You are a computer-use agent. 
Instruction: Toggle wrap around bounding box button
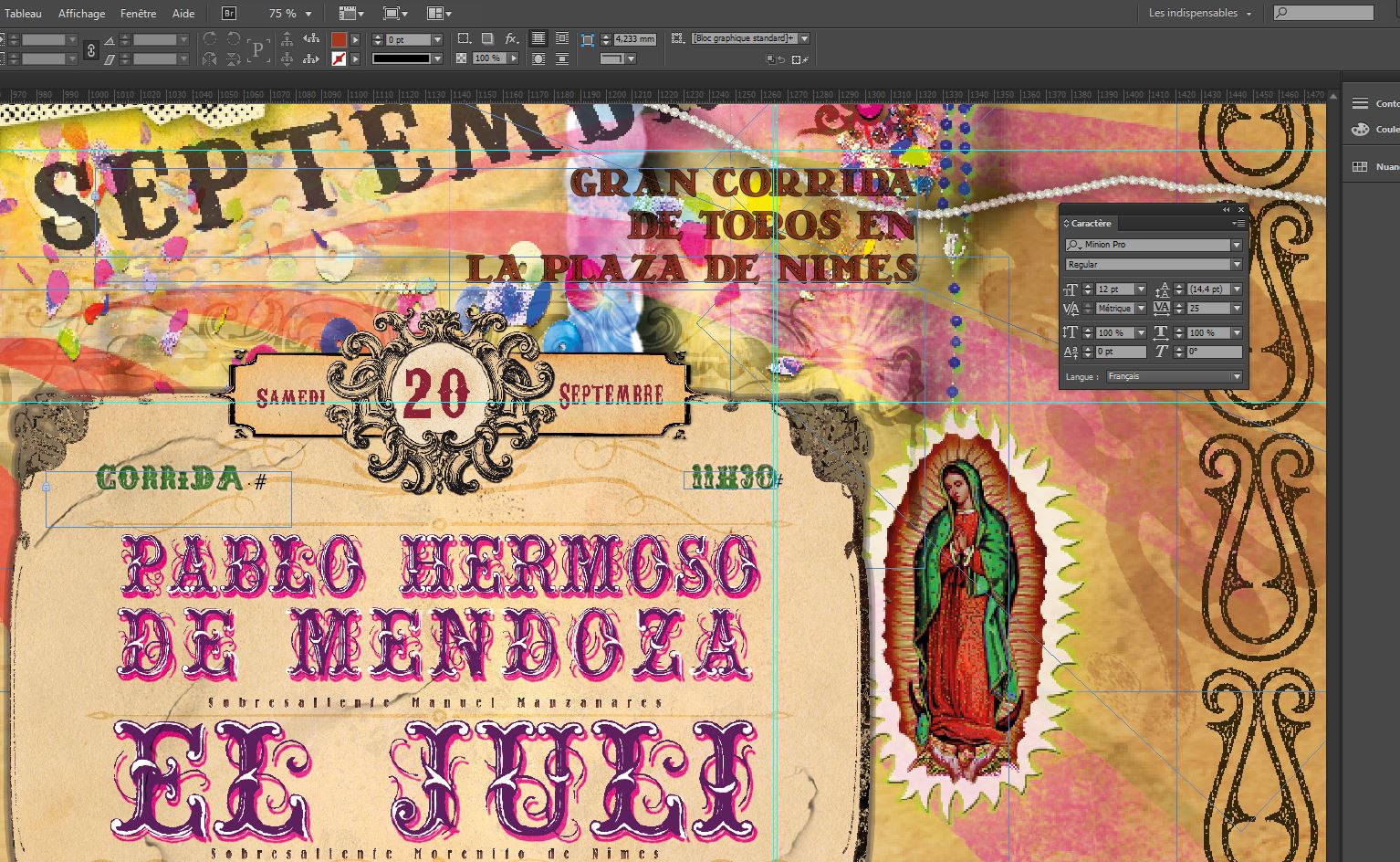coord(562,39)
